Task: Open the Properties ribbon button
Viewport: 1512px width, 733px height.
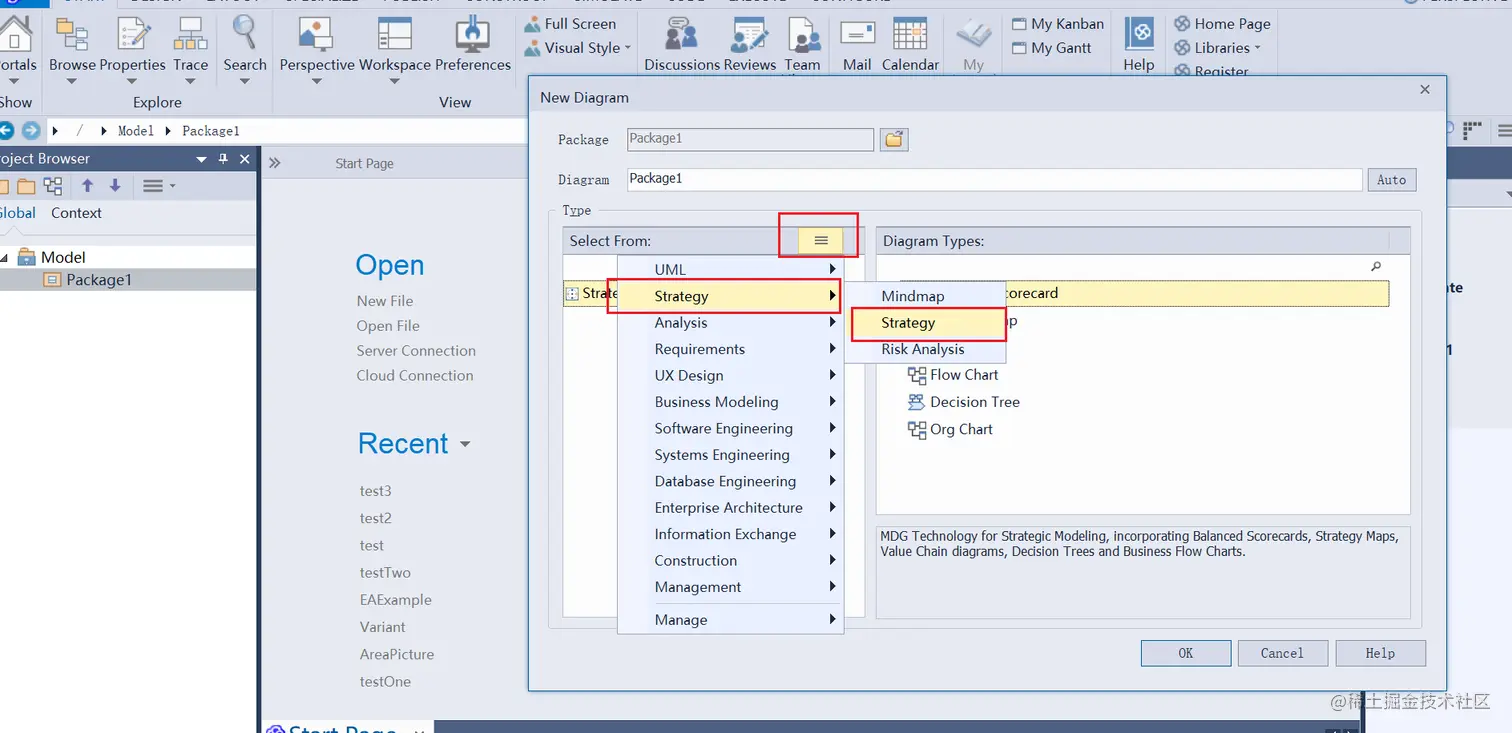Action: (133, 48)
